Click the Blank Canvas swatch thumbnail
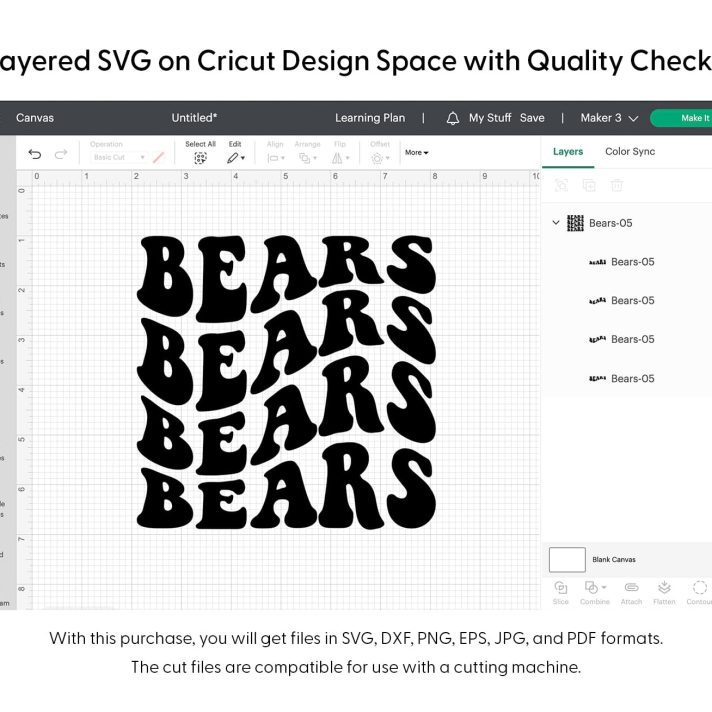The height and width of the screenshot is (712, 712). [x=567, y=559]
